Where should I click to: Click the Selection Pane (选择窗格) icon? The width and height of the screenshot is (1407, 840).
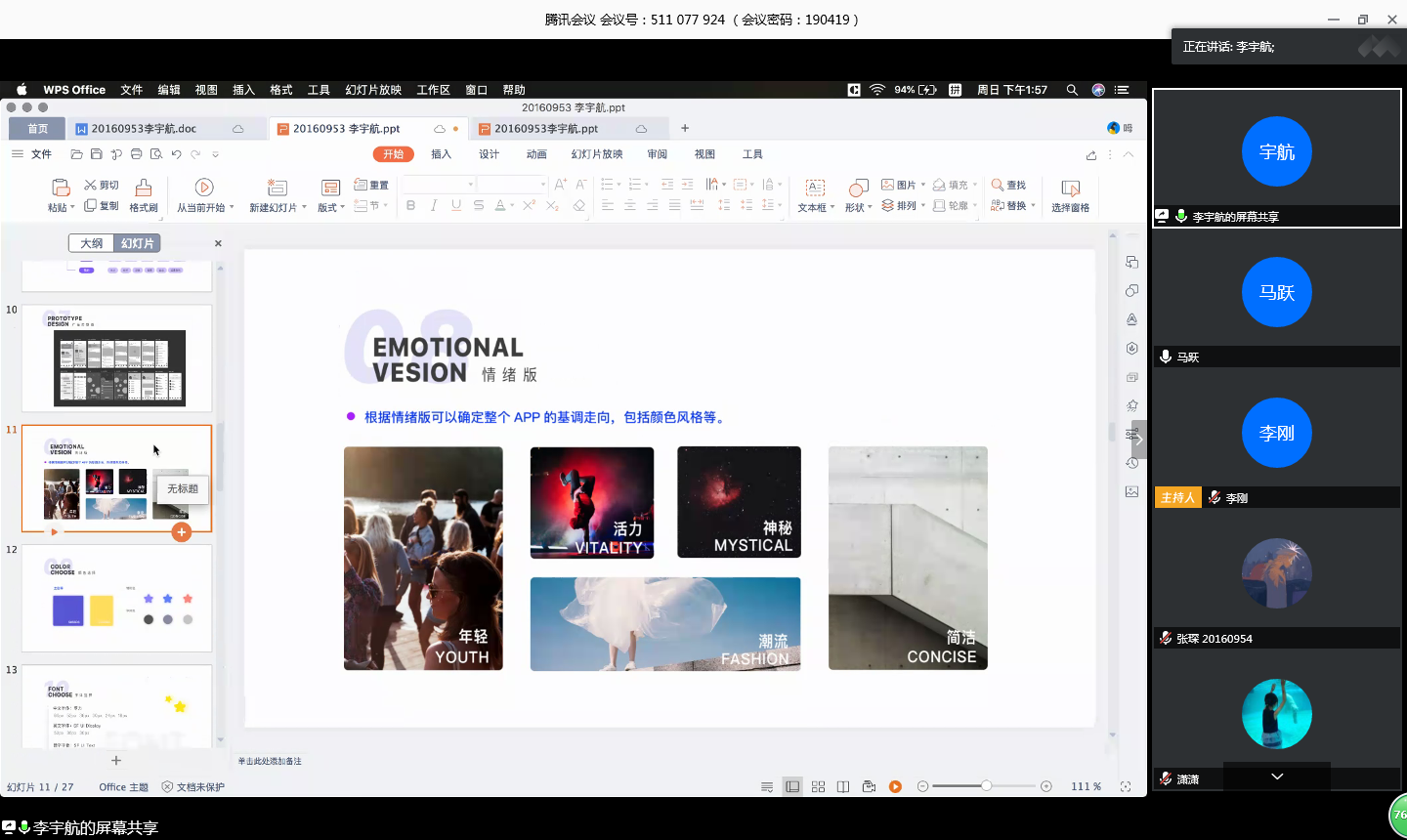[1070, 188]
